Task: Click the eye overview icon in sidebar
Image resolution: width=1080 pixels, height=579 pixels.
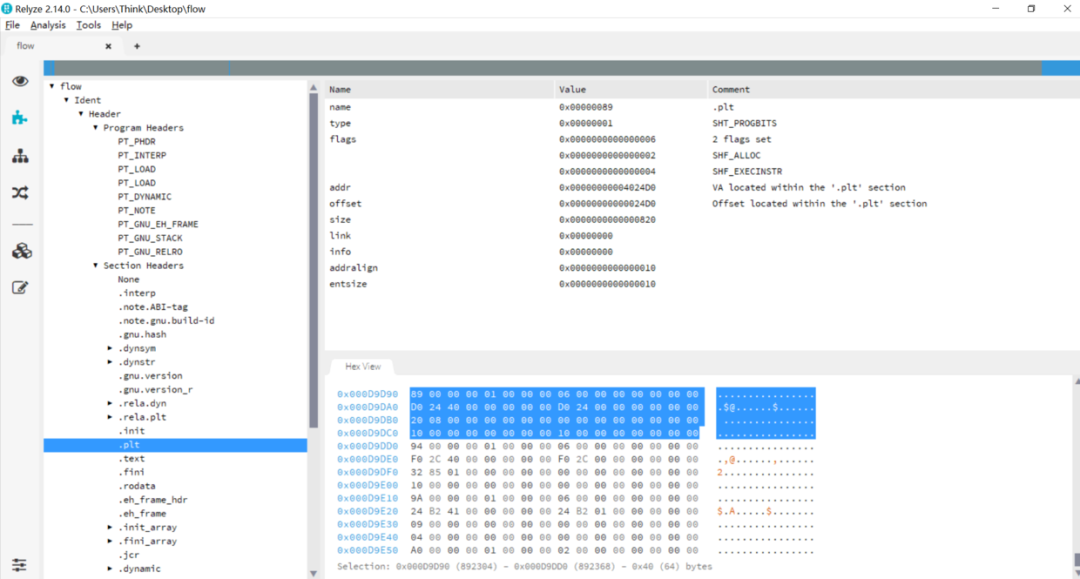Action: point(20,81)
